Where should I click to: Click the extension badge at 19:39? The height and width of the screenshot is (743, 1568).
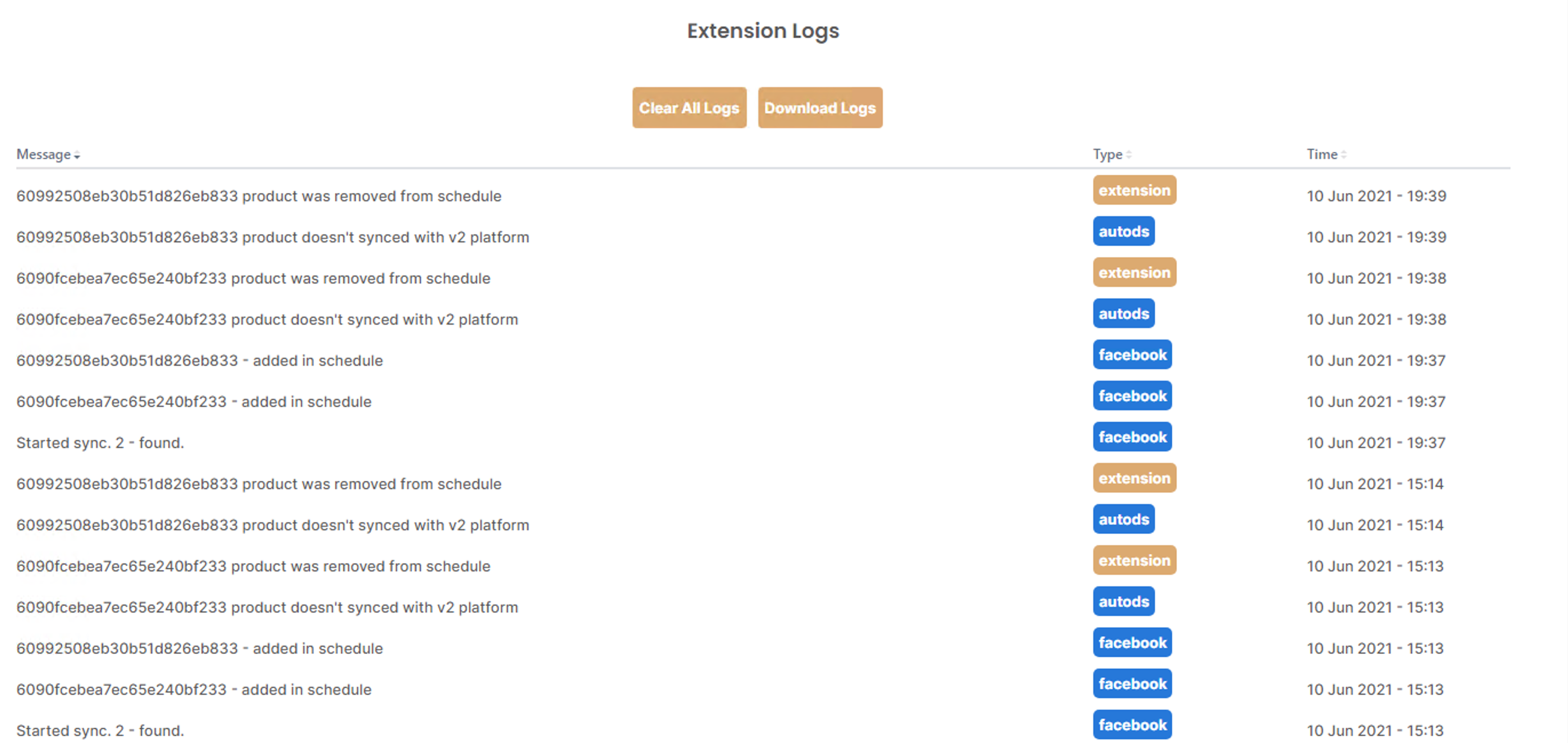point(1135,190)
